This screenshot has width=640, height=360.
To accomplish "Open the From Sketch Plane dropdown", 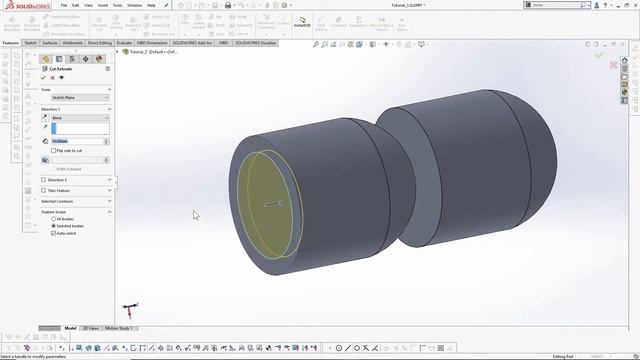I will [x=80, y=98].
